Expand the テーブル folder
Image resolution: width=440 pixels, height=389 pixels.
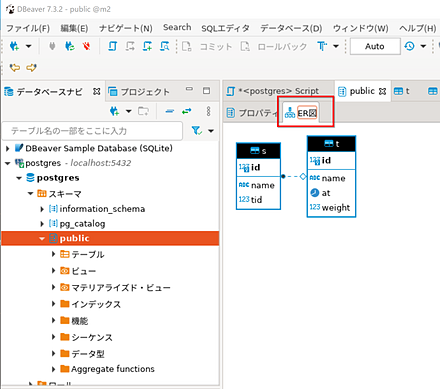click(x=53, y=254)
